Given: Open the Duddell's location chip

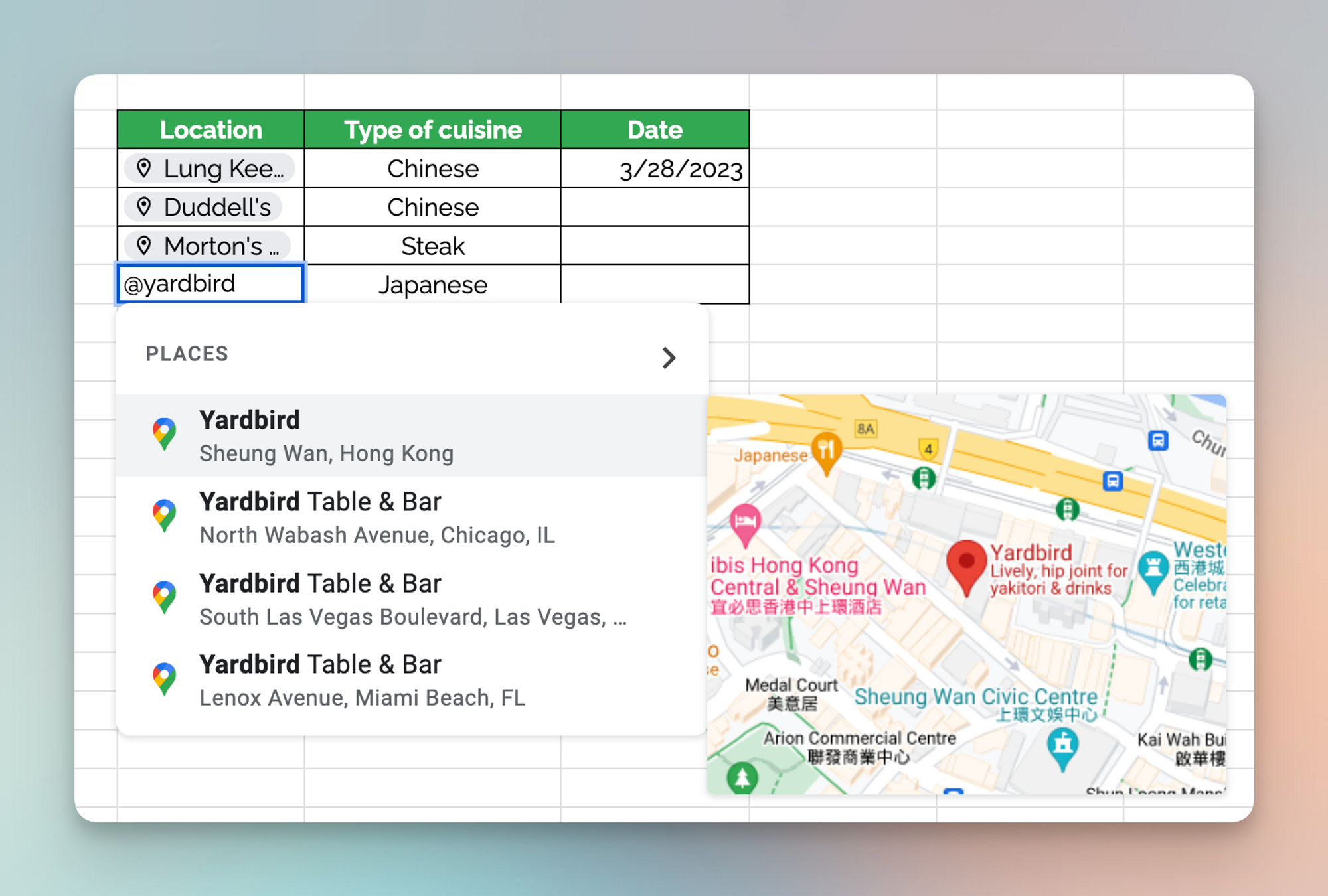Looking at the screenshot, I should 203,206.
